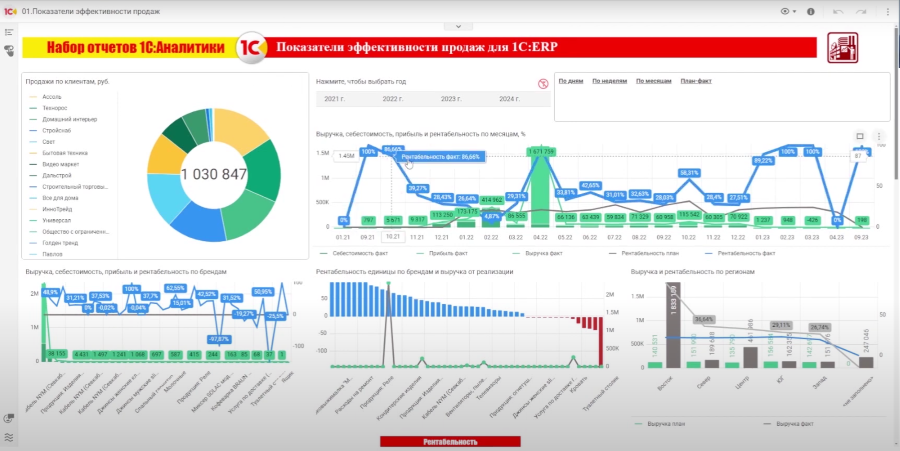900x451 pixels.
Task: Open the list panel icon in left sidebar
Action: [x=9, y=33]
